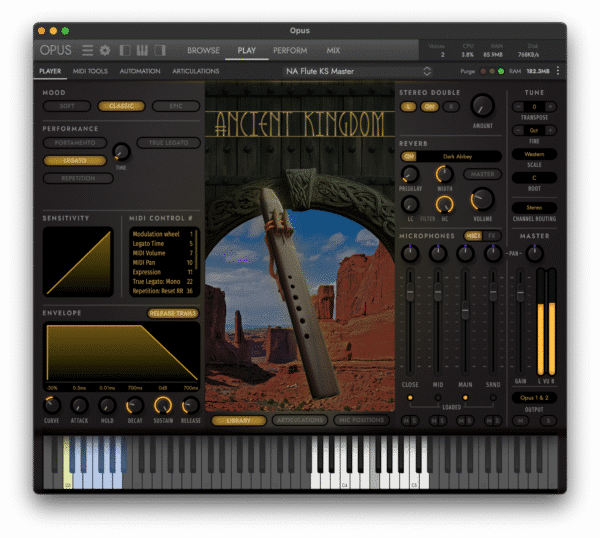The image size is (600, 538).
Task: Switch to the Mix page
Action: (333, 51)
